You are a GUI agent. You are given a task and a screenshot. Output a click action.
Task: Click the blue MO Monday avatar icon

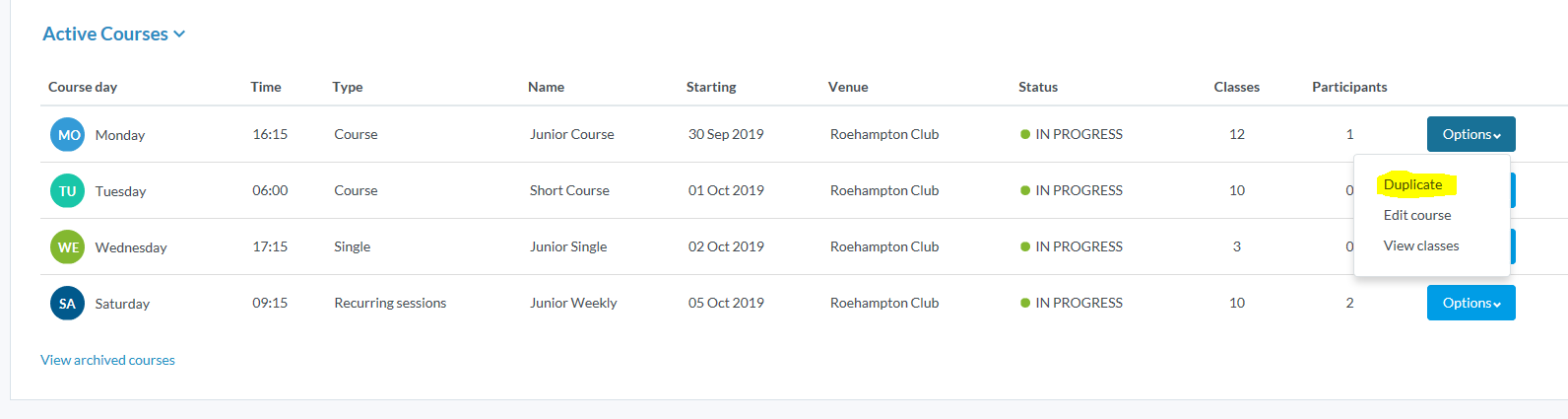coord(68,135)
